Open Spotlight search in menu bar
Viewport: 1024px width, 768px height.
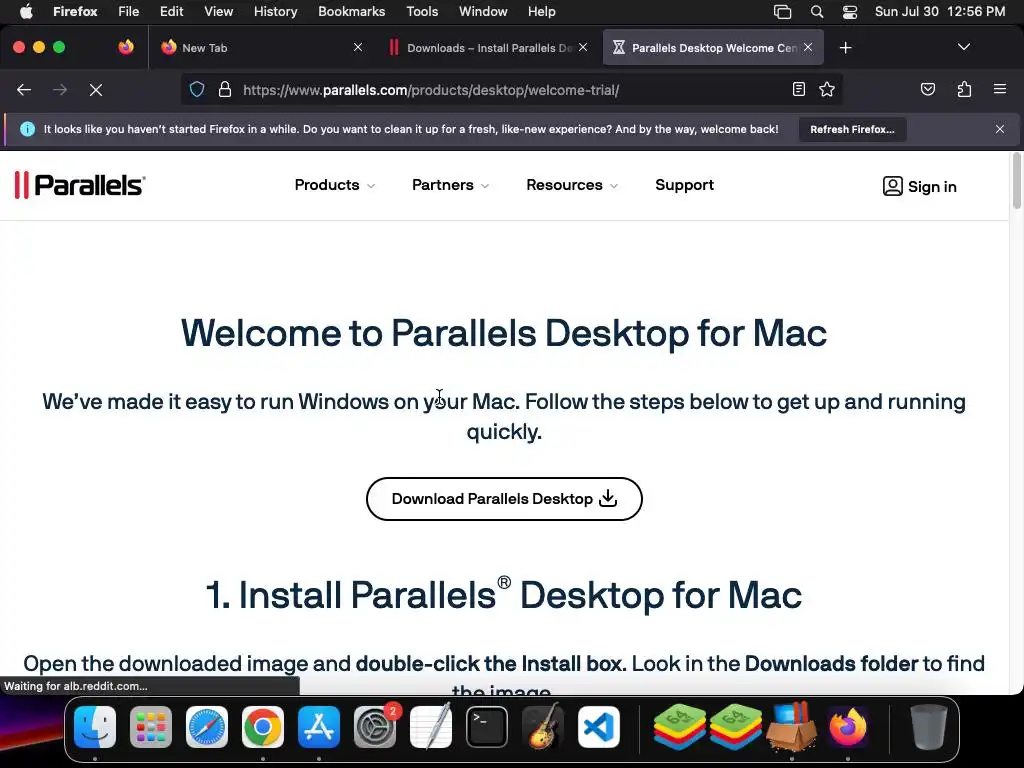[817, 12]
